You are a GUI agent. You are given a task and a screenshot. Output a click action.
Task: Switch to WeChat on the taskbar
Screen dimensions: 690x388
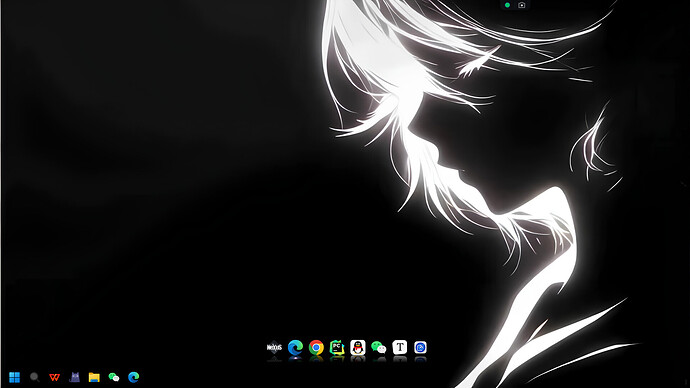(114, 377)
